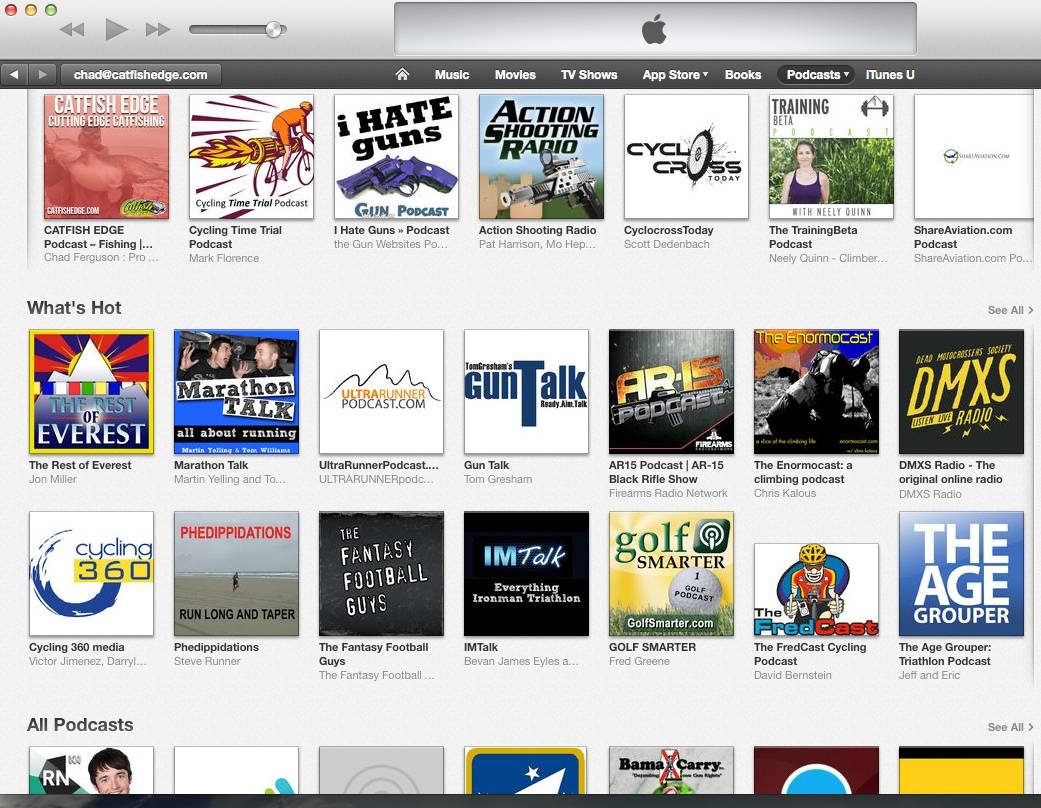Click See All next to All Podcasts
The width and height of the screenshot is (1041, 808).
1010,727
